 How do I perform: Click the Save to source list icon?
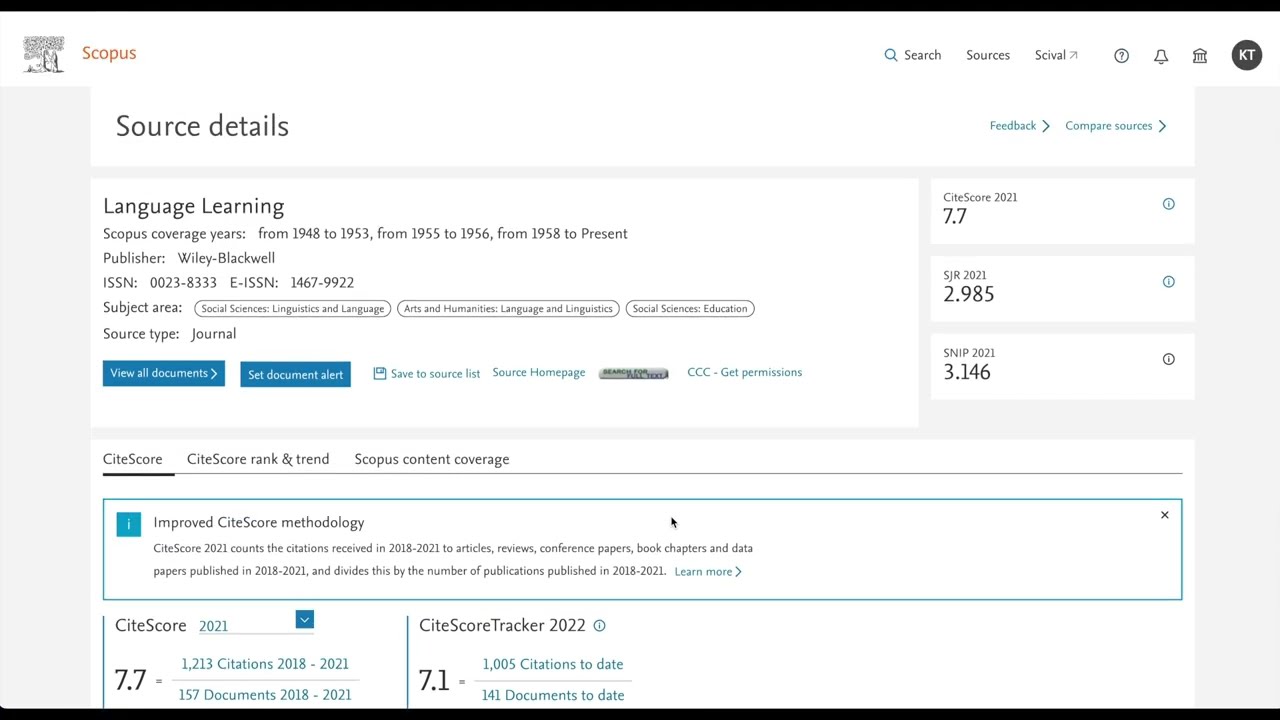(380, 373)
